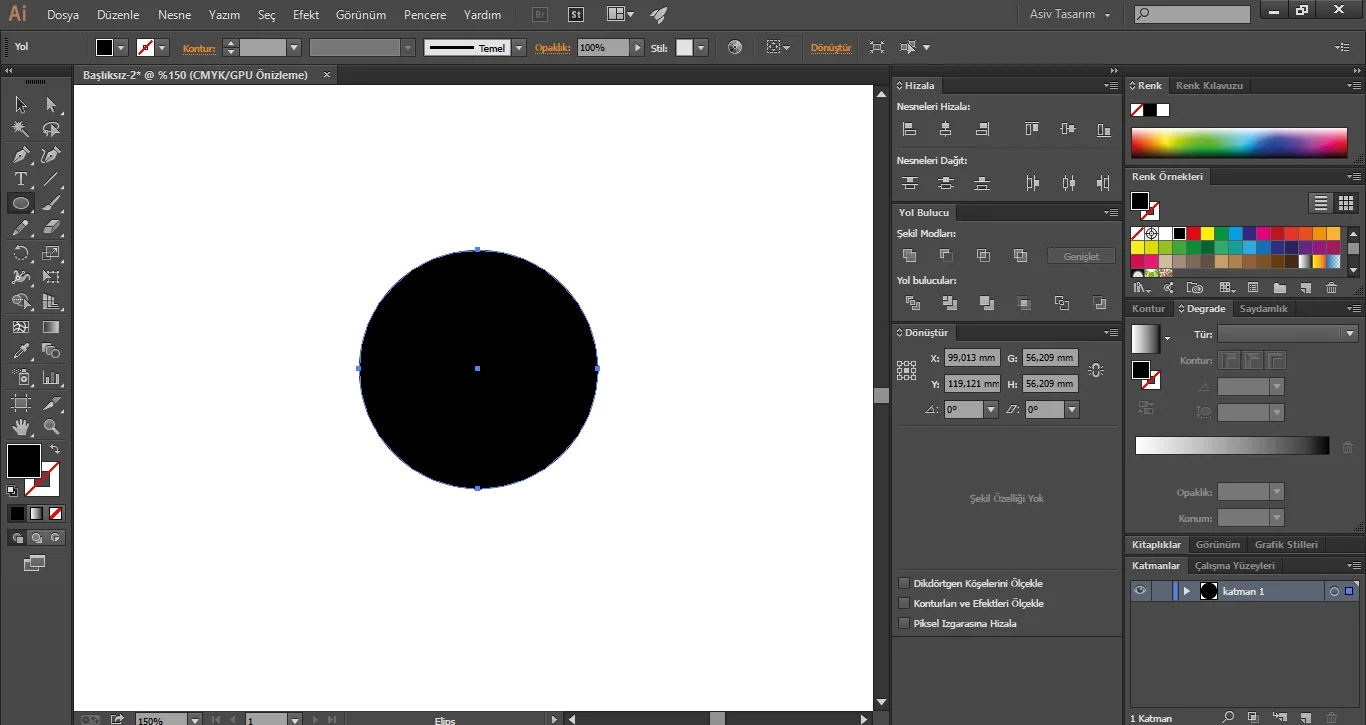Click the Opaklık link in control bar
This screenshot has height=725, width=1366.
point(552,47)
